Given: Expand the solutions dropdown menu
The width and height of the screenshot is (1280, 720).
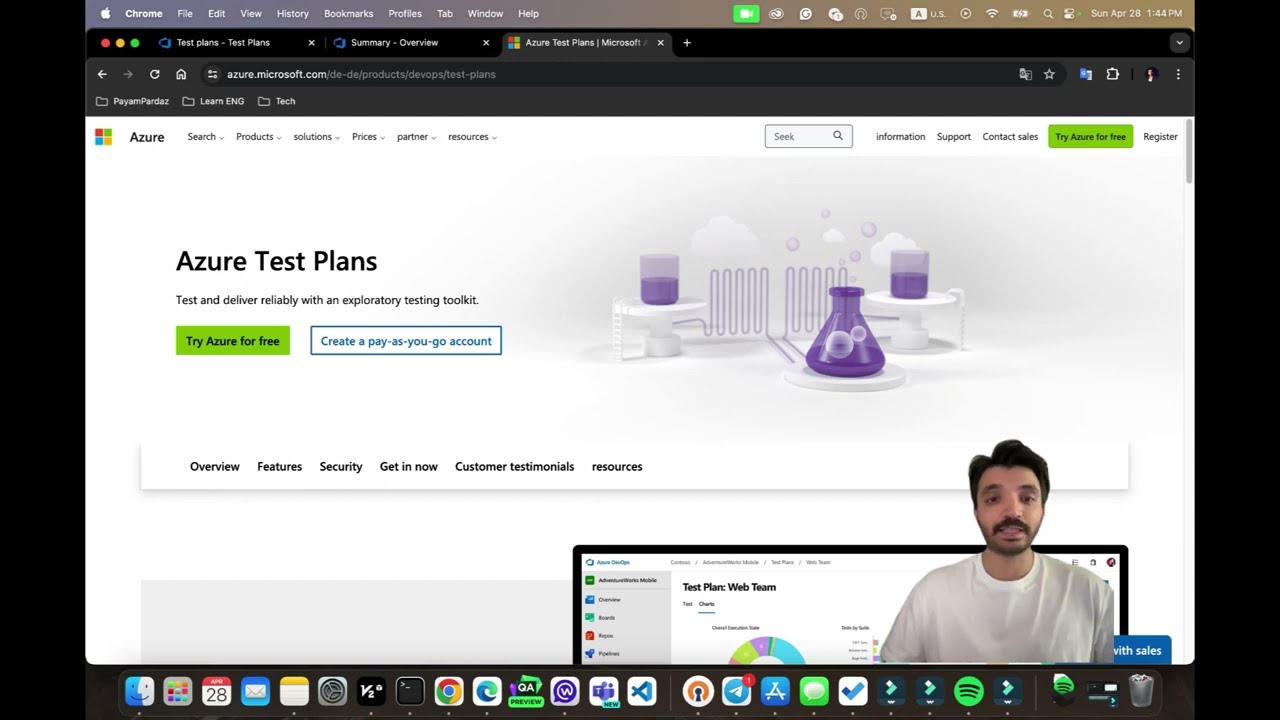Looking at the screenshot, I should [316, 137].
